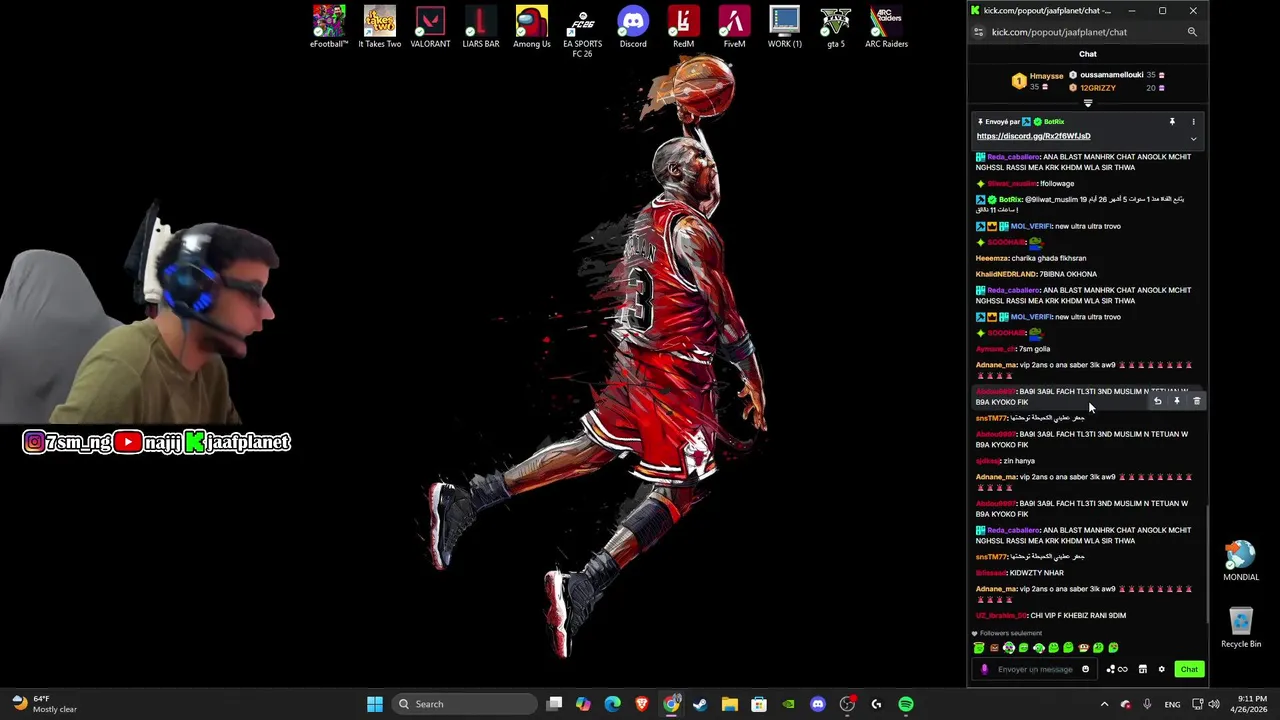Insert the first green quick emote
Image resolution: width=1280 pixels, height=720 pixels.
tap(979, 648)
